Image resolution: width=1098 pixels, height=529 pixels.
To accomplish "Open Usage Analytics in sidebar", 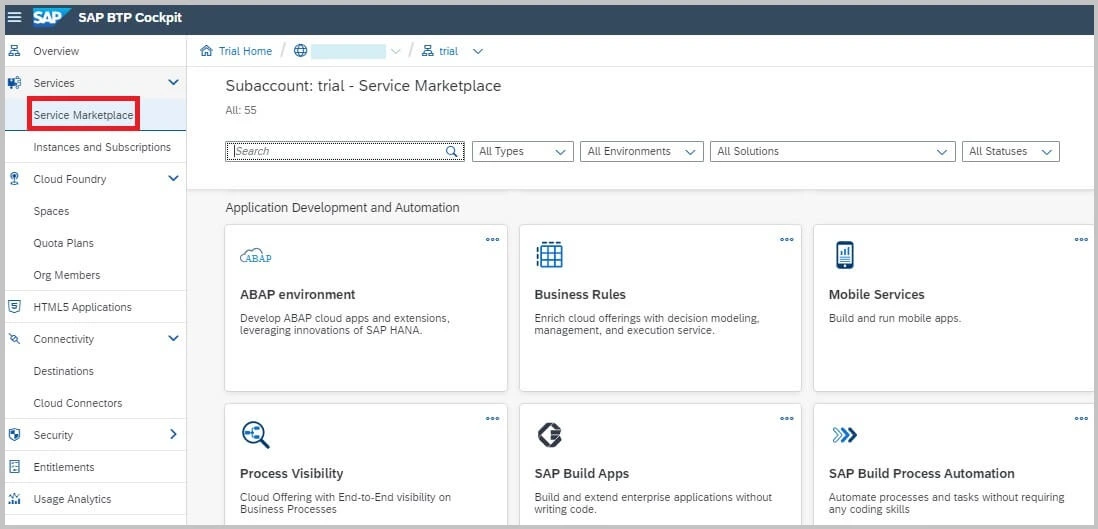I will point(72,500).
